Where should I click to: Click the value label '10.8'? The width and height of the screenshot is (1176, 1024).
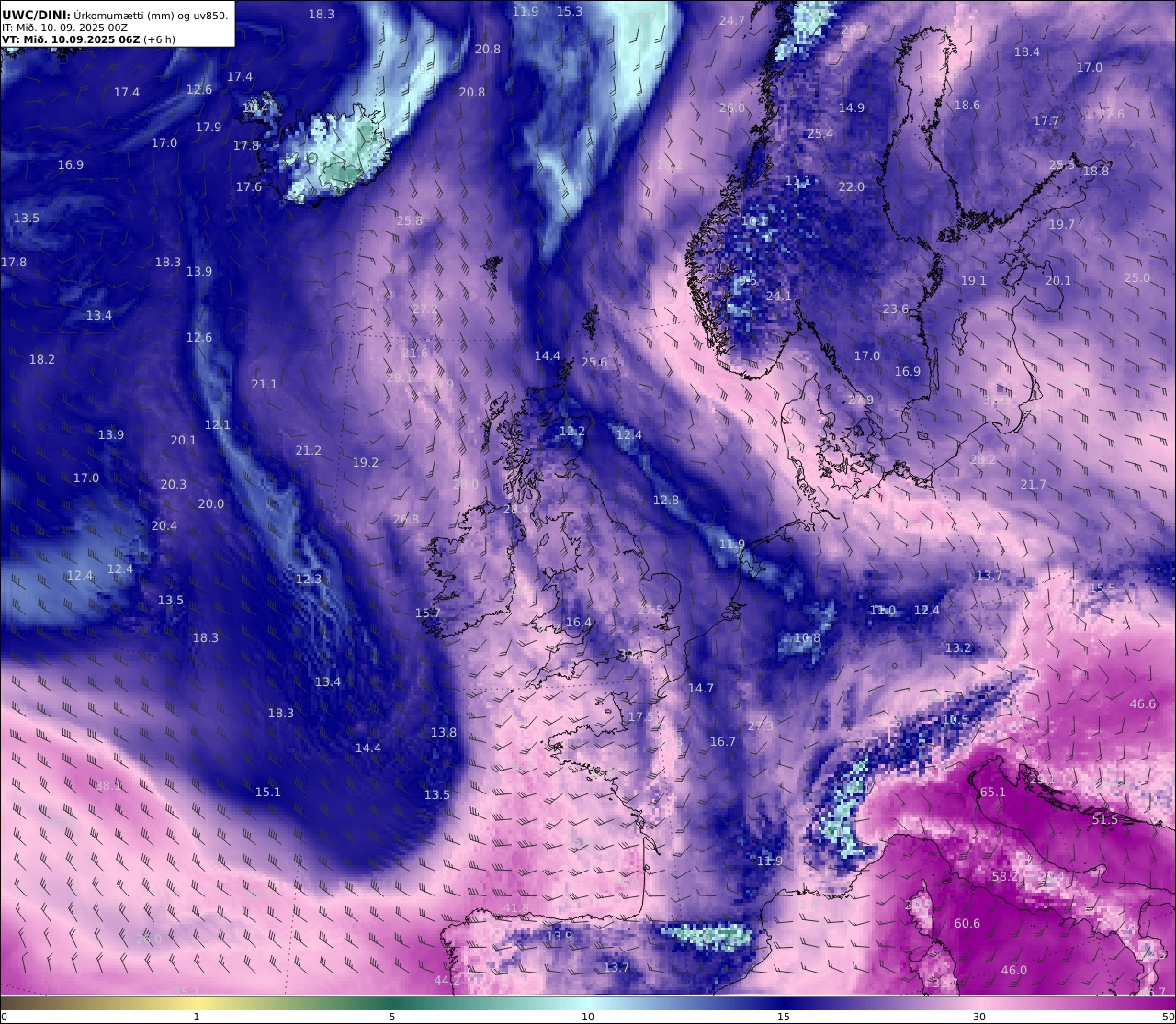coord(808,637)
